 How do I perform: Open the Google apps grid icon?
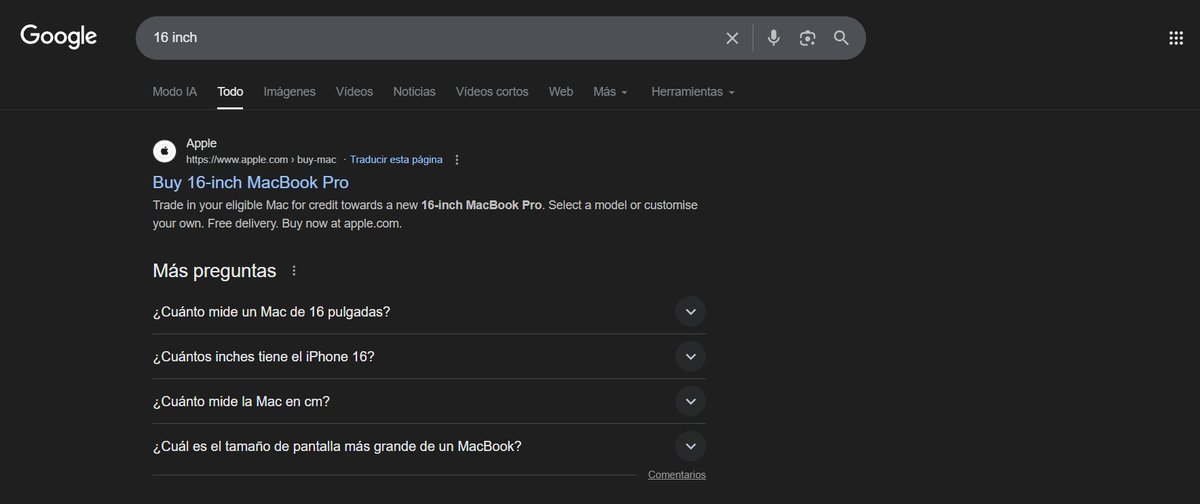pos(1176,38)
